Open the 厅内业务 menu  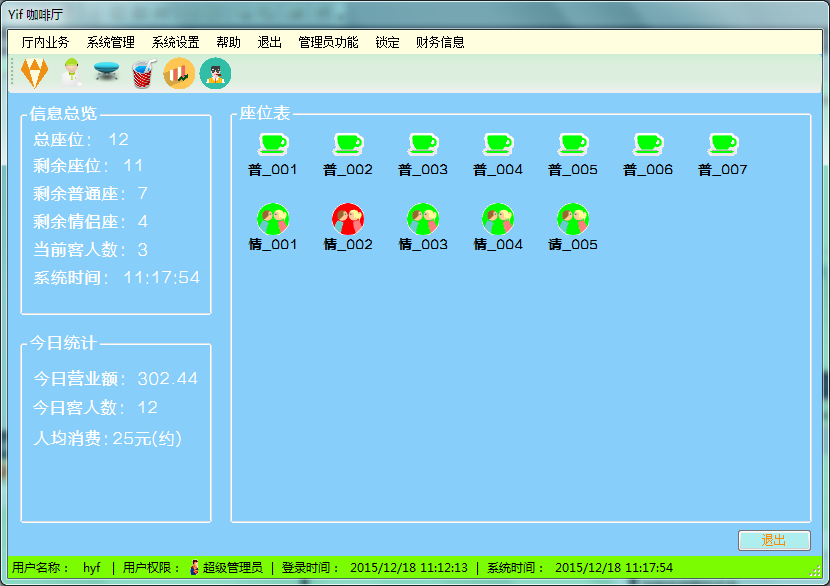tap(45, 42)
